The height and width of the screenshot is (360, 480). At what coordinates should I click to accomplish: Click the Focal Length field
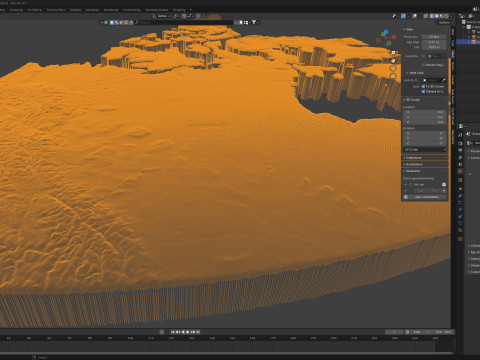click(434, 37)
